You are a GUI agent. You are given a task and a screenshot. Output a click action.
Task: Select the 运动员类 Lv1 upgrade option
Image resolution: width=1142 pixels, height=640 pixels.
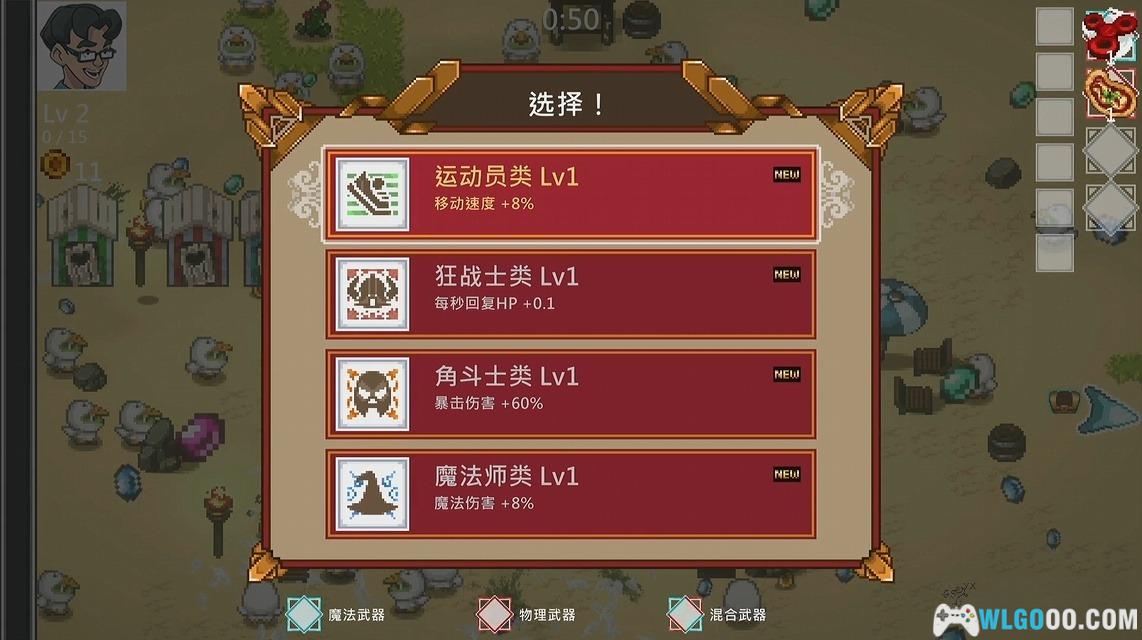coord(570,194)
